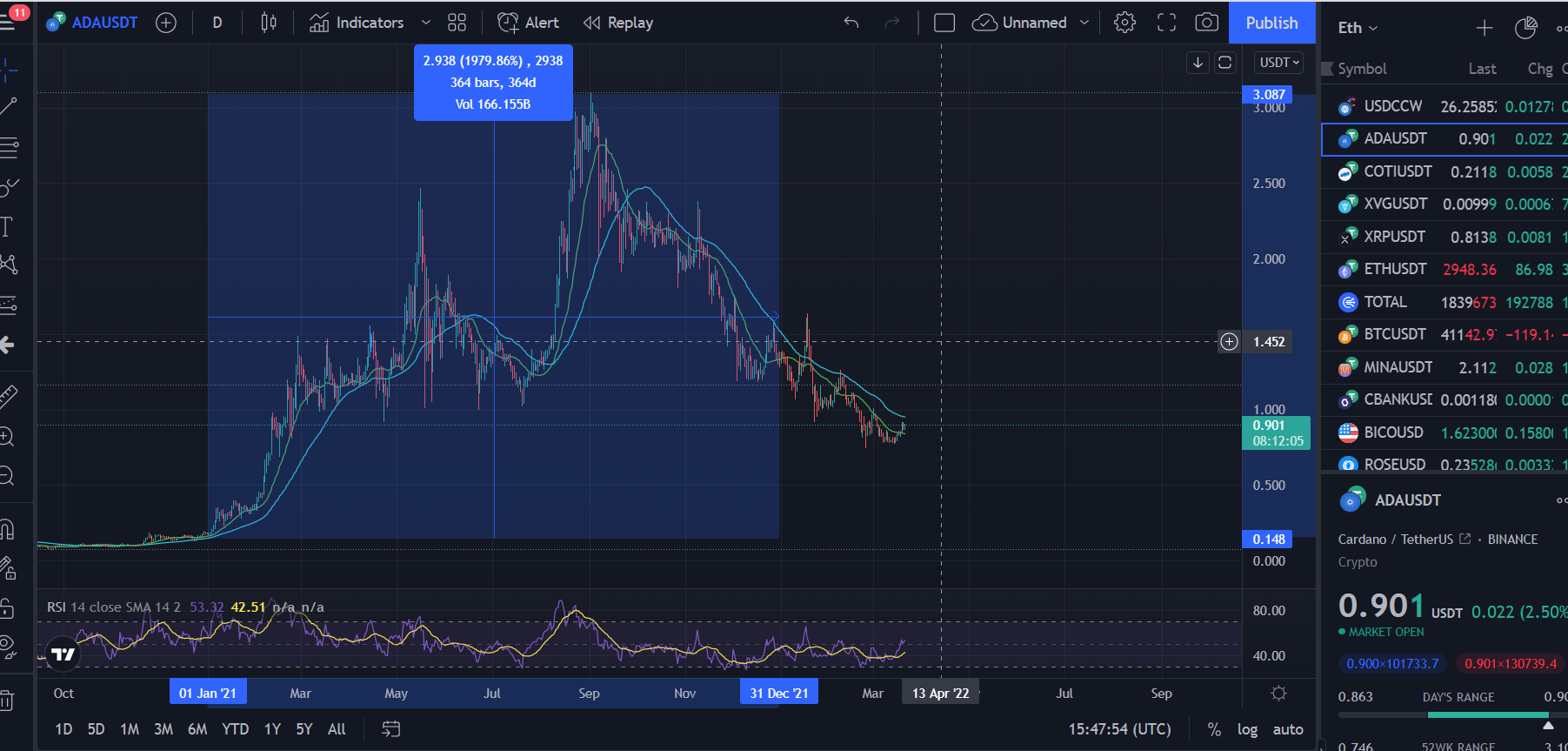Click the 01 Jan '21 date range marker
Screen dimensions: 1568x751
click(208, 693)
